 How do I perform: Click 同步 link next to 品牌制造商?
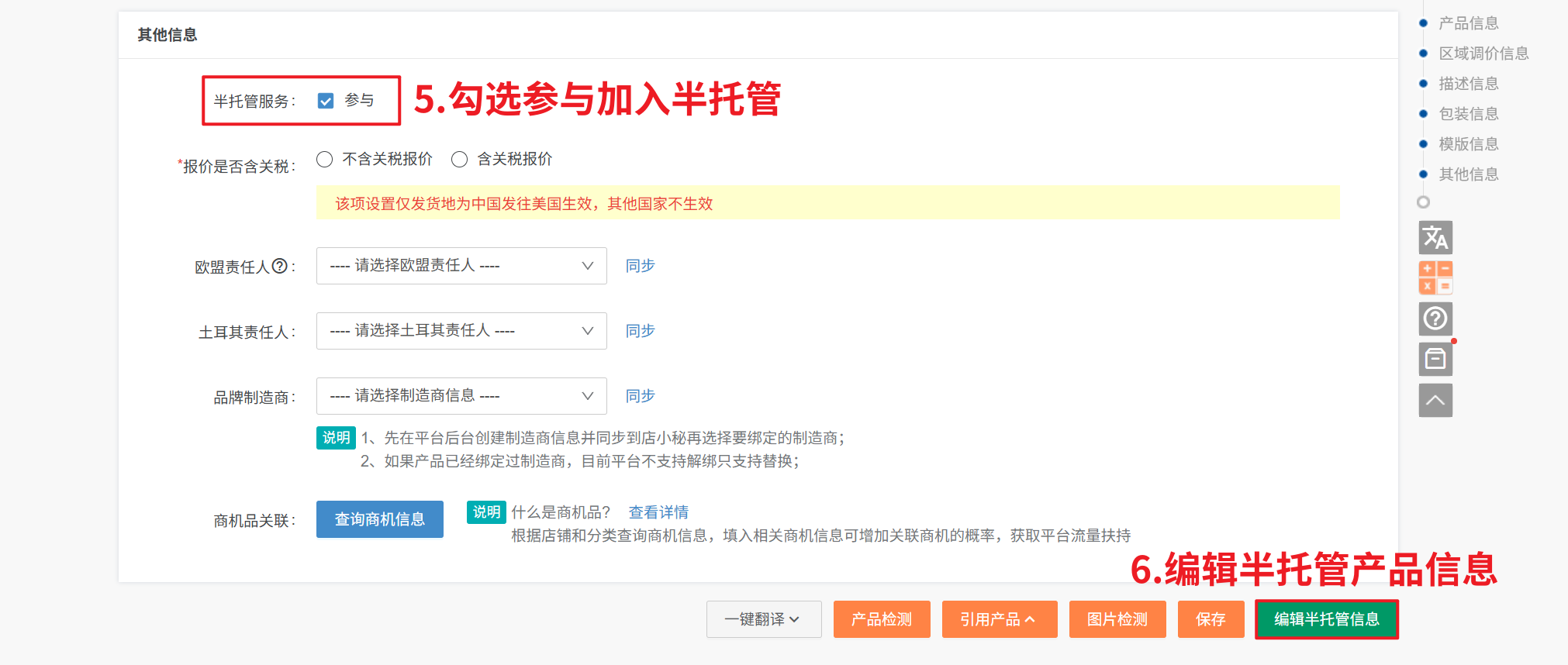point(640,396)
